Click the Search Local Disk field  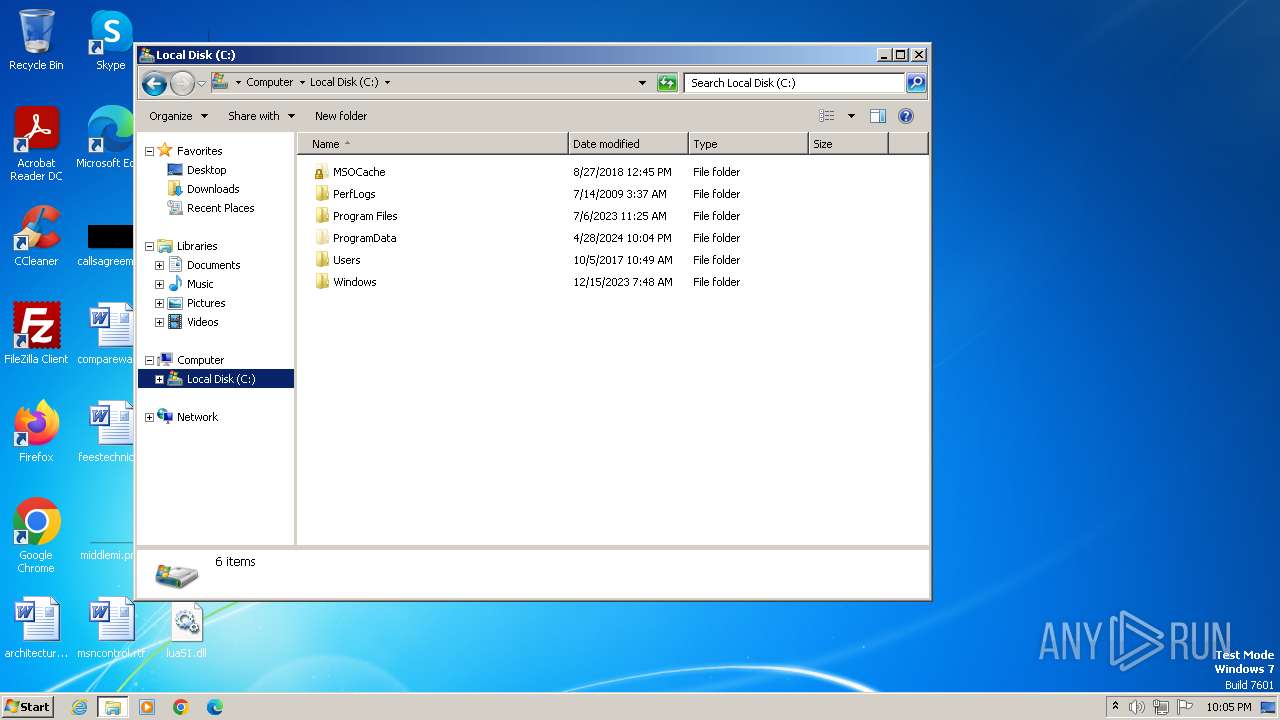[794, 83]
